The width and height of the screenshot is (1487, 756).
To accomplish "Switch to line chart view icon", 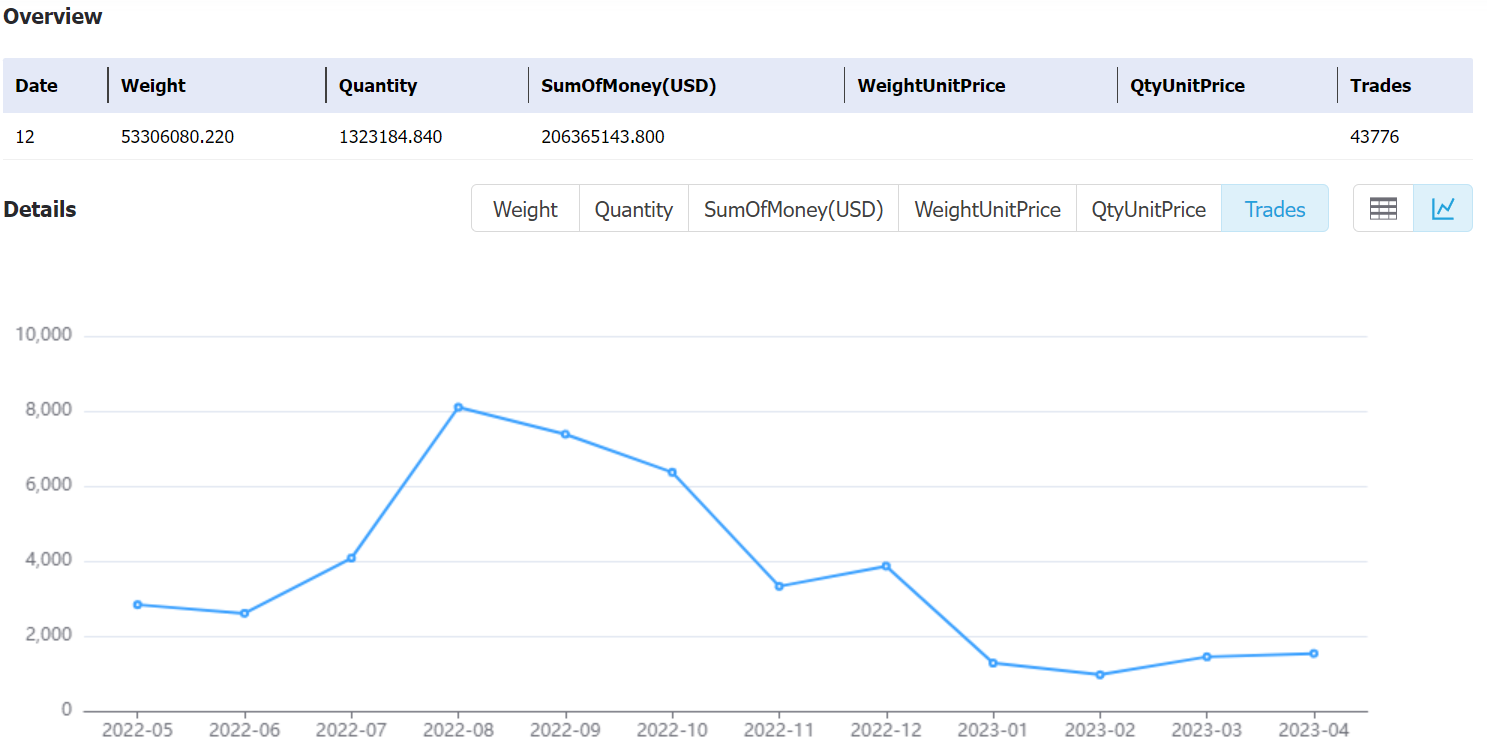I will (1442, 208).
